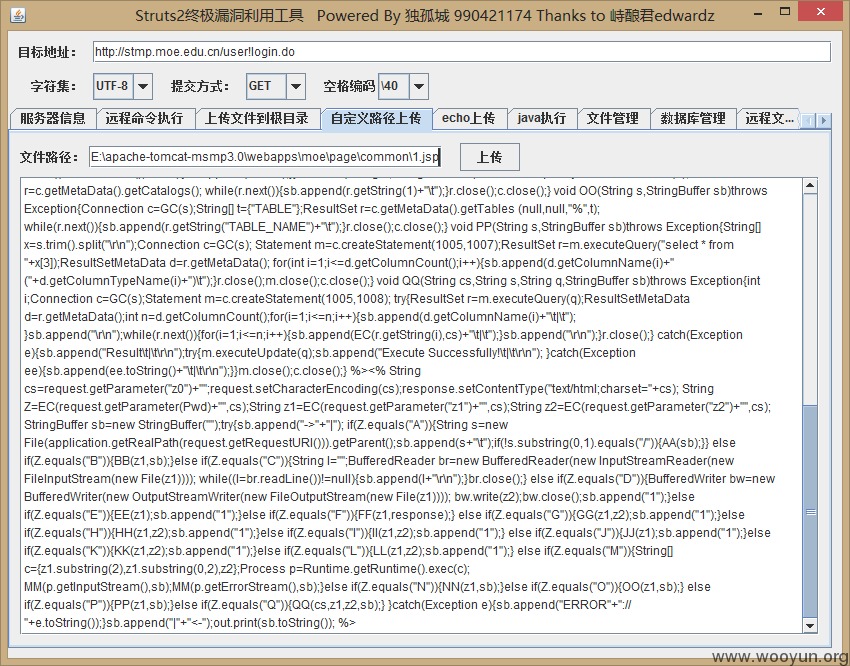Click the tab strip scroll-left arrow
Viewport: 850px width, 666px height.
[x=808, y=120]
